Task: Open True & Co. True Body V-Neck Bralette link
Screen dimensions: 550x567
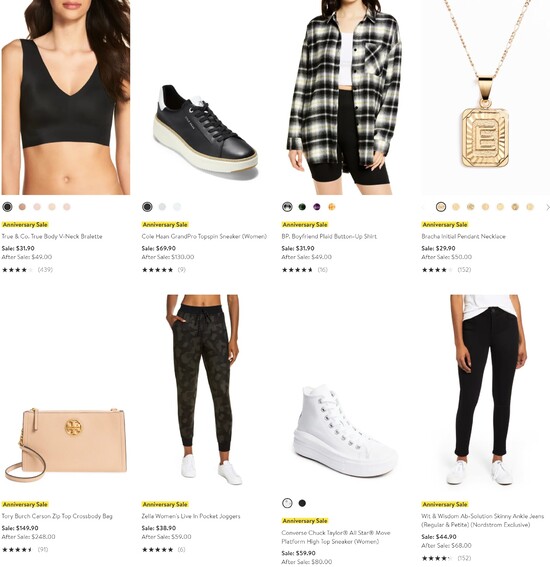Action: 52,236
